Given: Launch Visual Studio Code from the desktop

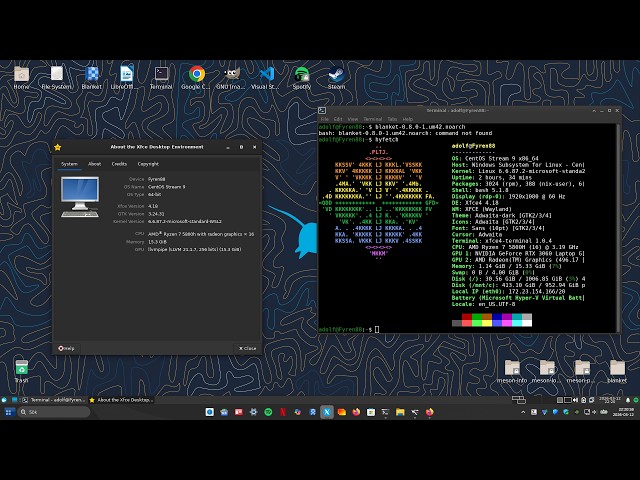Looking at the screenshot, I should (266, 78).
